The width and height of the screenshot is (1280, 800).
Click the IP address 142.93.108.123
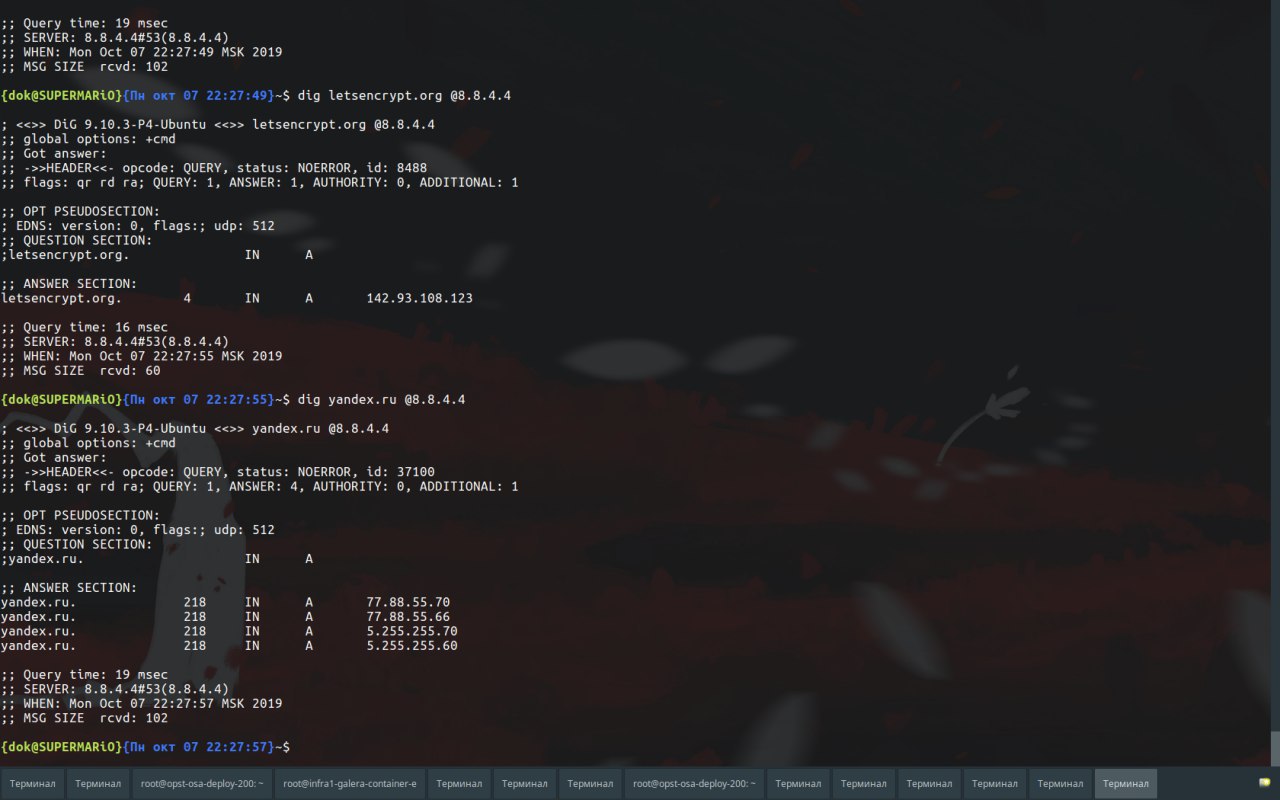pos(420,298)
